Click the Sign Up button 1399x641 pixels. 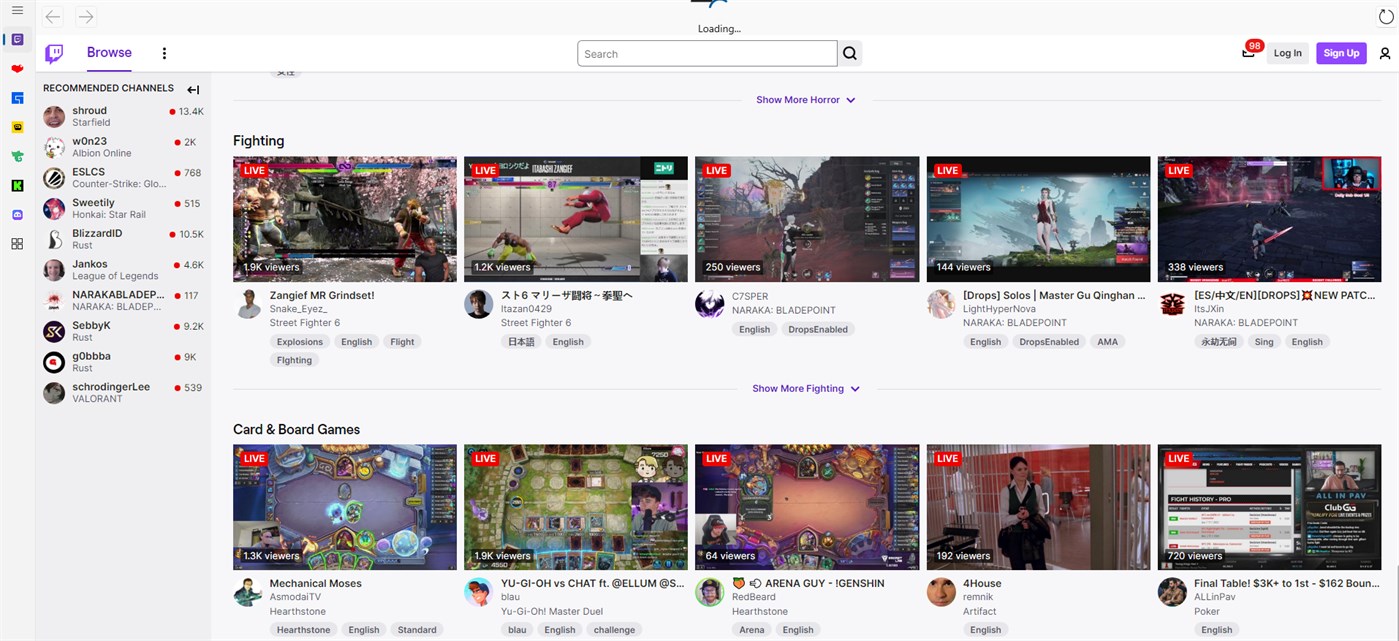point(1341,52)
